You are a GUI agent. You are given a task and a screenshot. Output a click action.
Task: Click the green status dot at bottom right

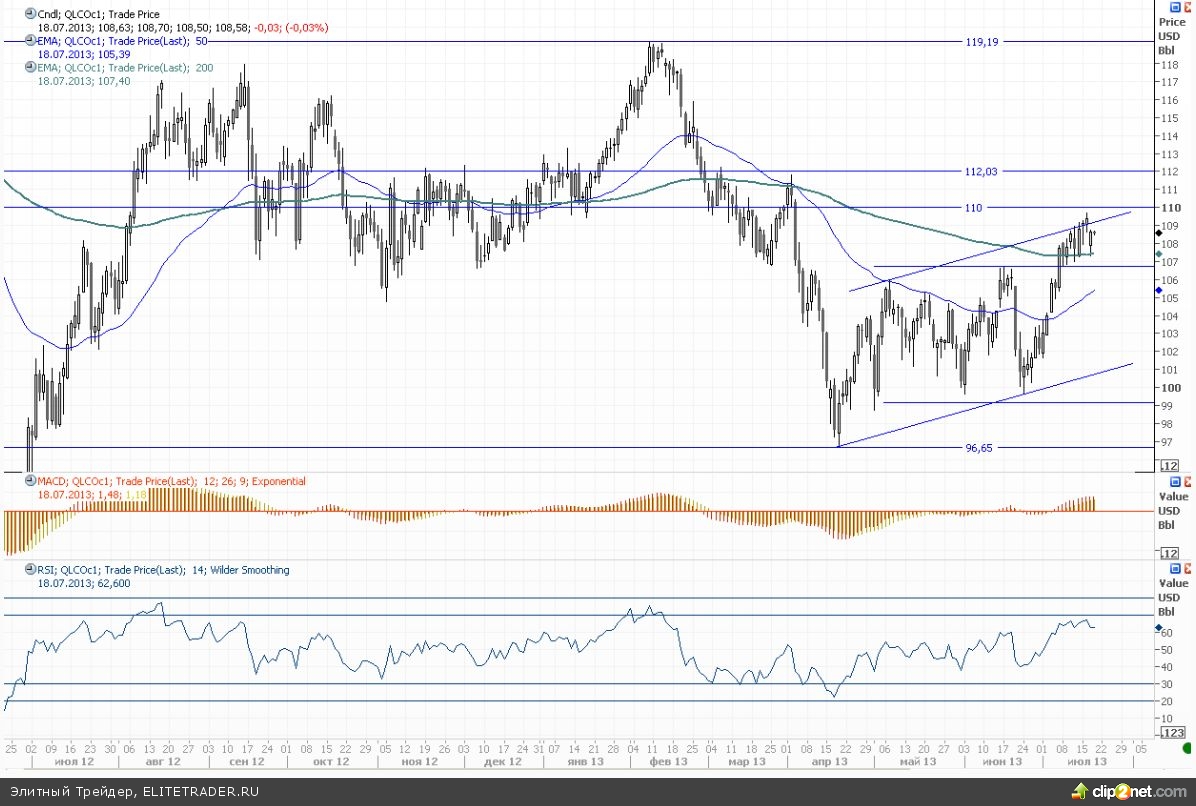1187,748
